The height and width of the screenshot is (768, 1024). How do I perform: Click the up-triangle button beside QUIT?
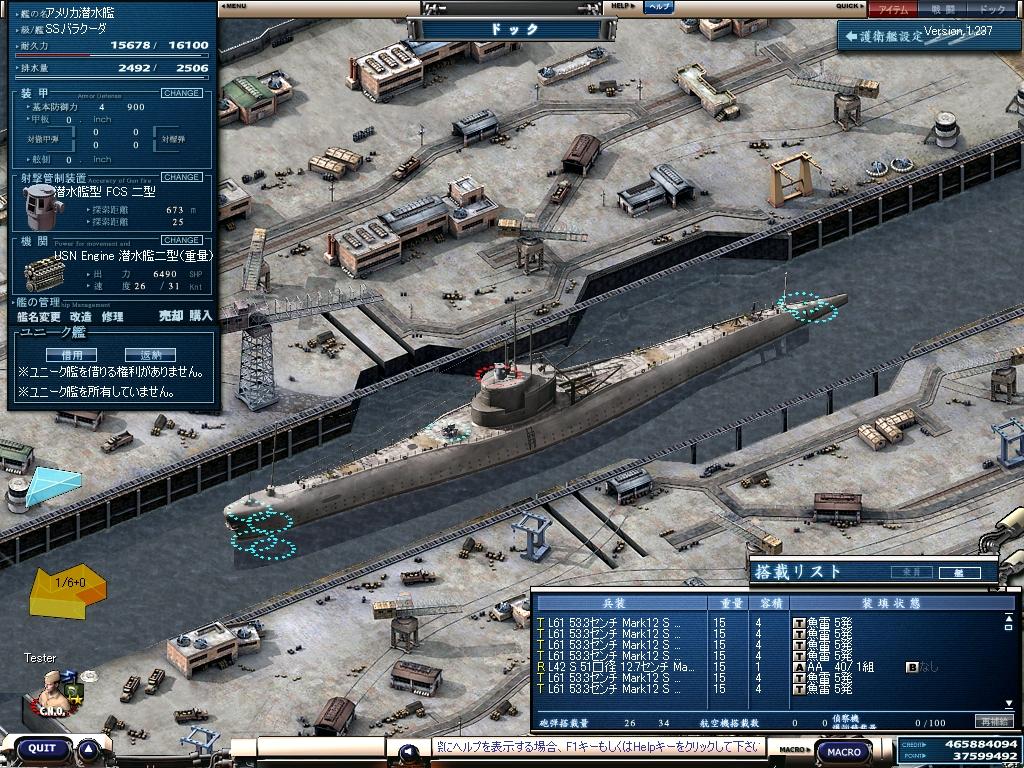(88, 748)
